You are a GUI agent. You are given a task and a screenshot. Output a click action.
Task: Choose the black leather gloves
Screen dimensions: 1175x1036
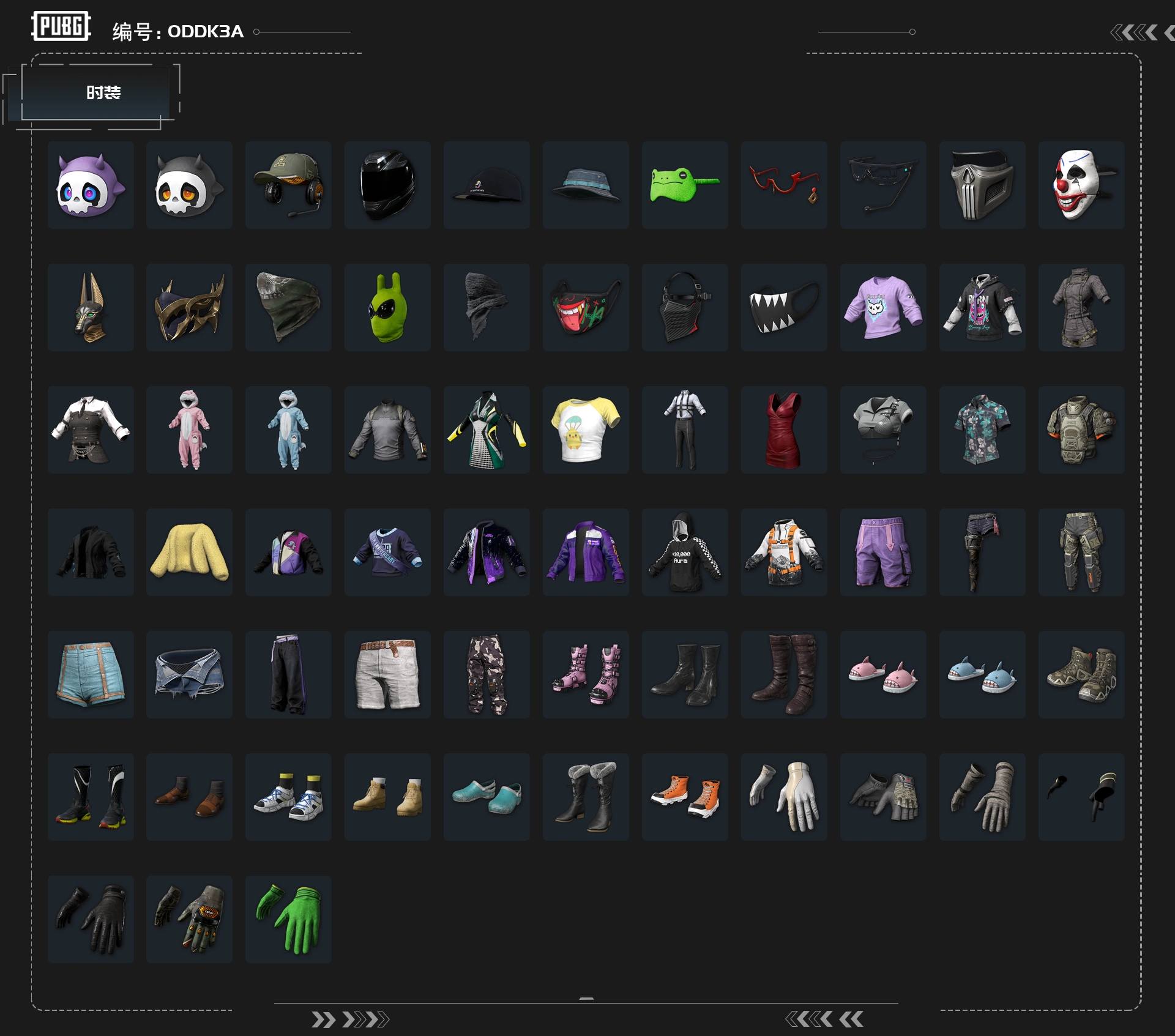click(91, 919)
